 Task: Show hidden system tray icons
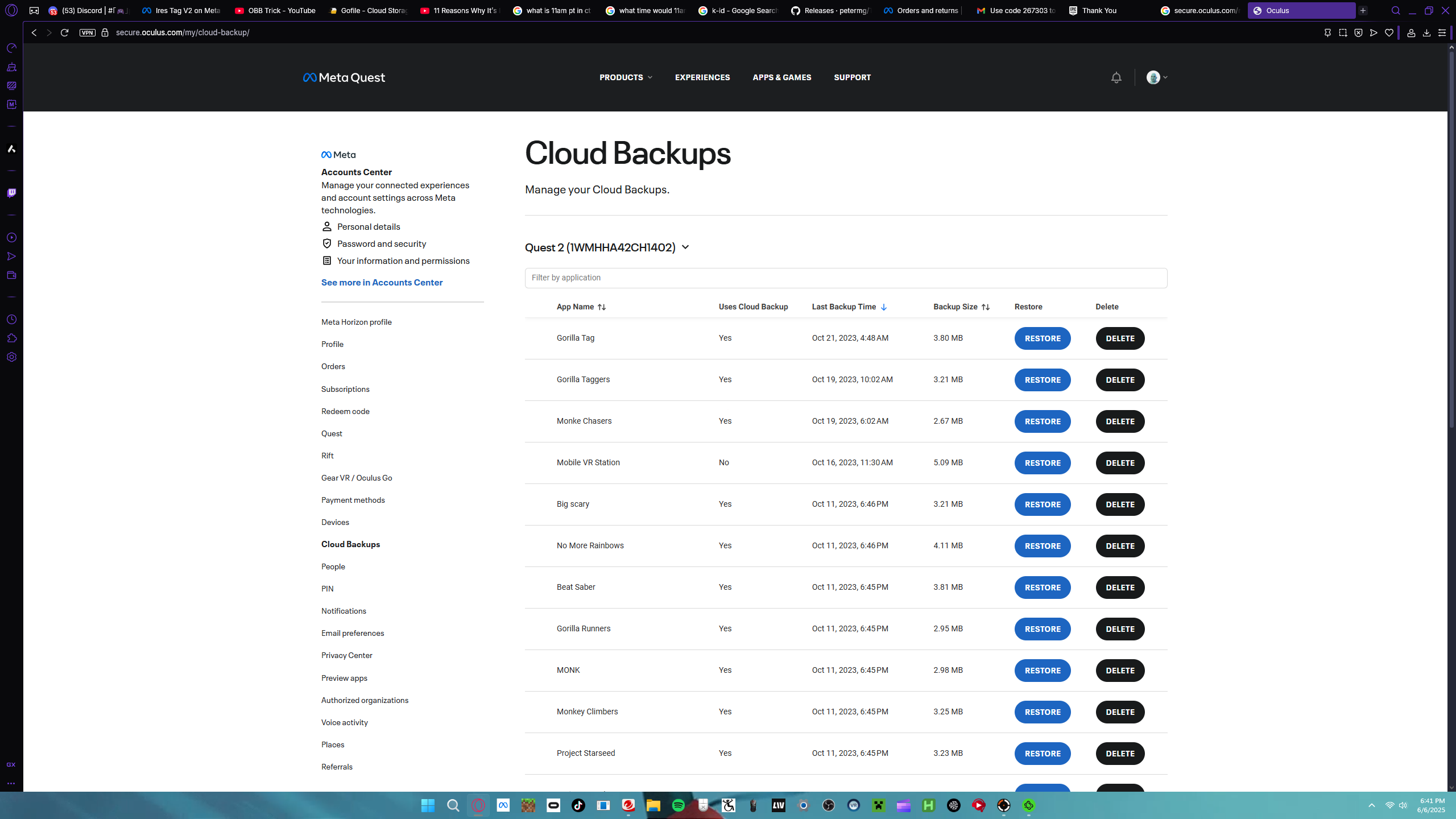pyautogui.click(x=1372, y=805)
